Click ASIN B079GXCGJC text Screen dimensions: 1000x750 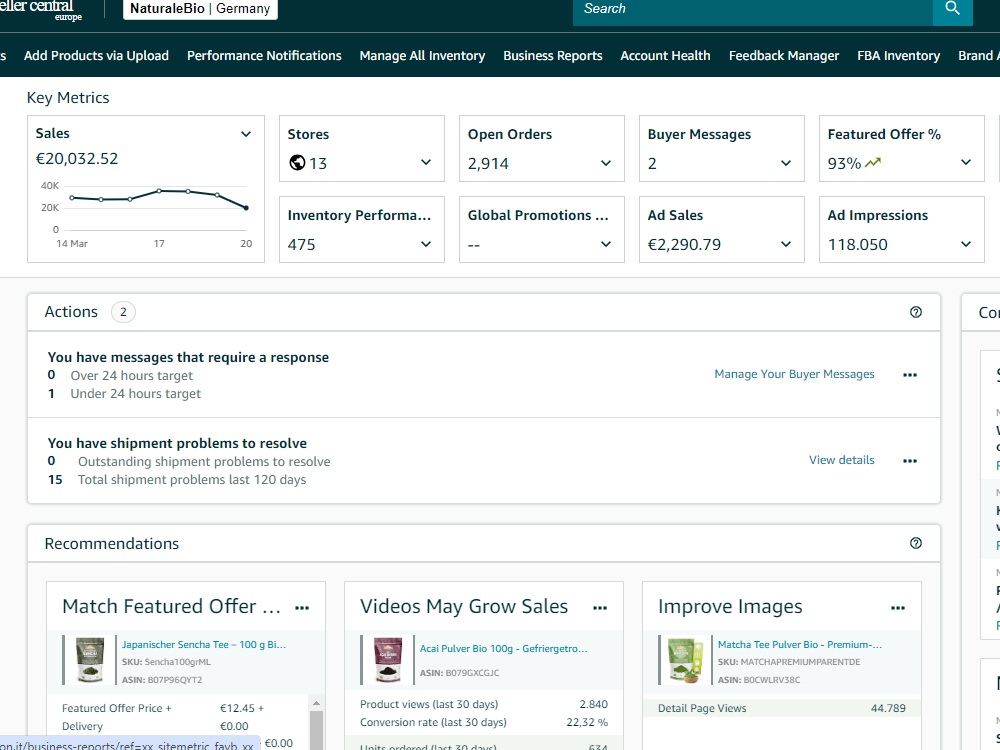[460, 673]
